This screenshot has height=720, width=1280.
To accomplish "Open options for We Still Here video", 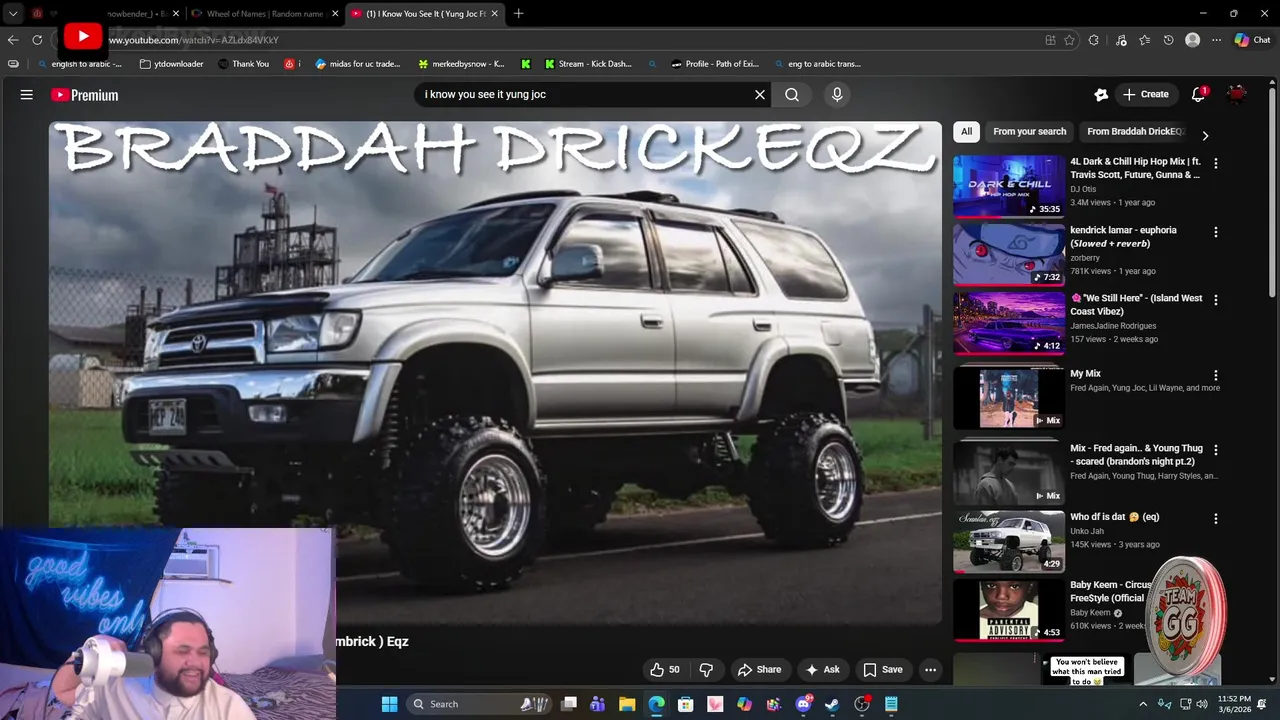I will point(1216,300).
